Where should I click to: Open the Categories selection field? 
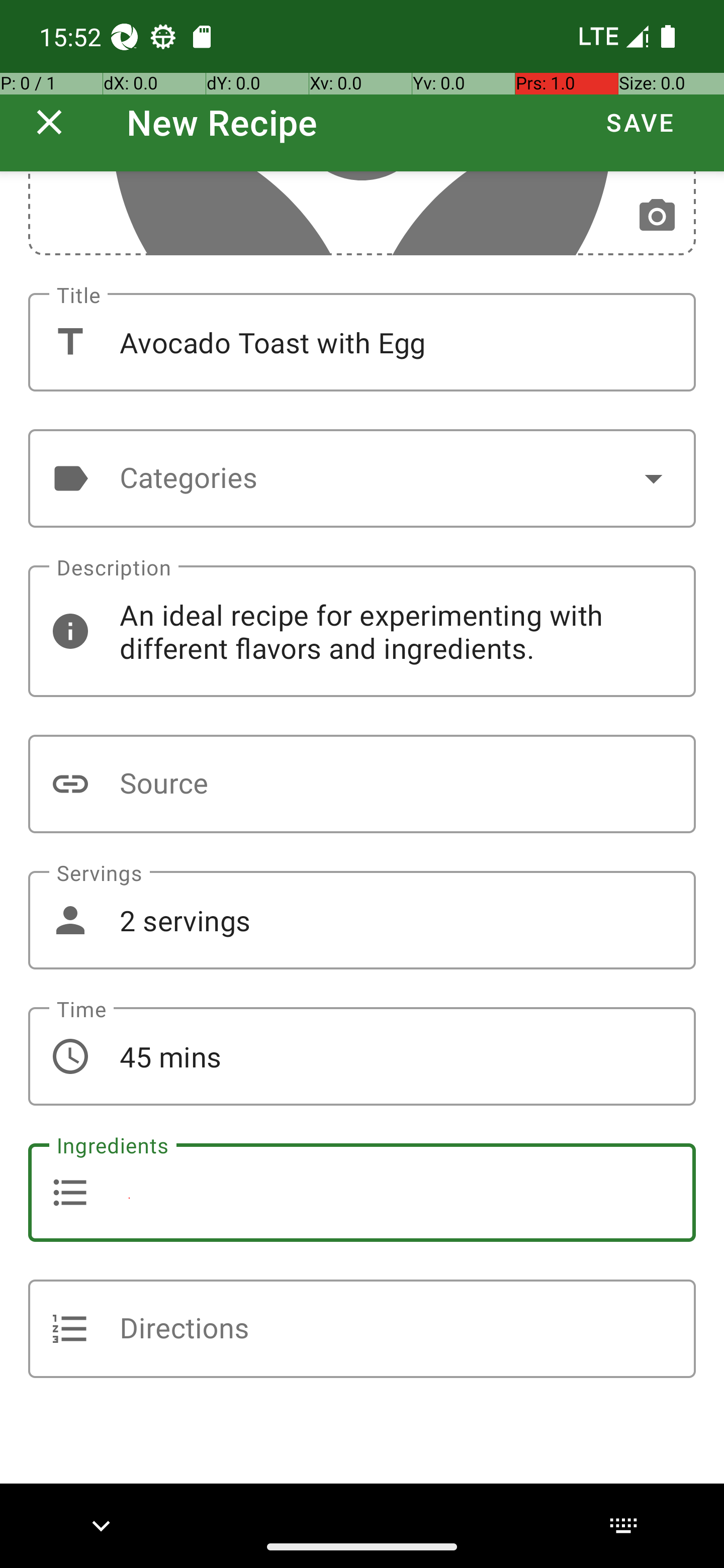(x=361, y=478)
